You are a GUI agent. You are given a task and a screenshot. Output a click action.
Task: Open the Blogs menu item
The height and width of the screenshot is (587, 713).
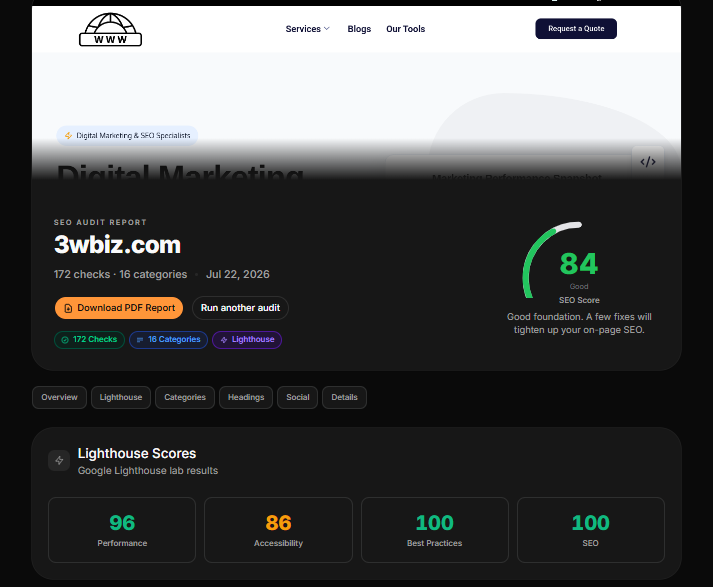(359, 29)
